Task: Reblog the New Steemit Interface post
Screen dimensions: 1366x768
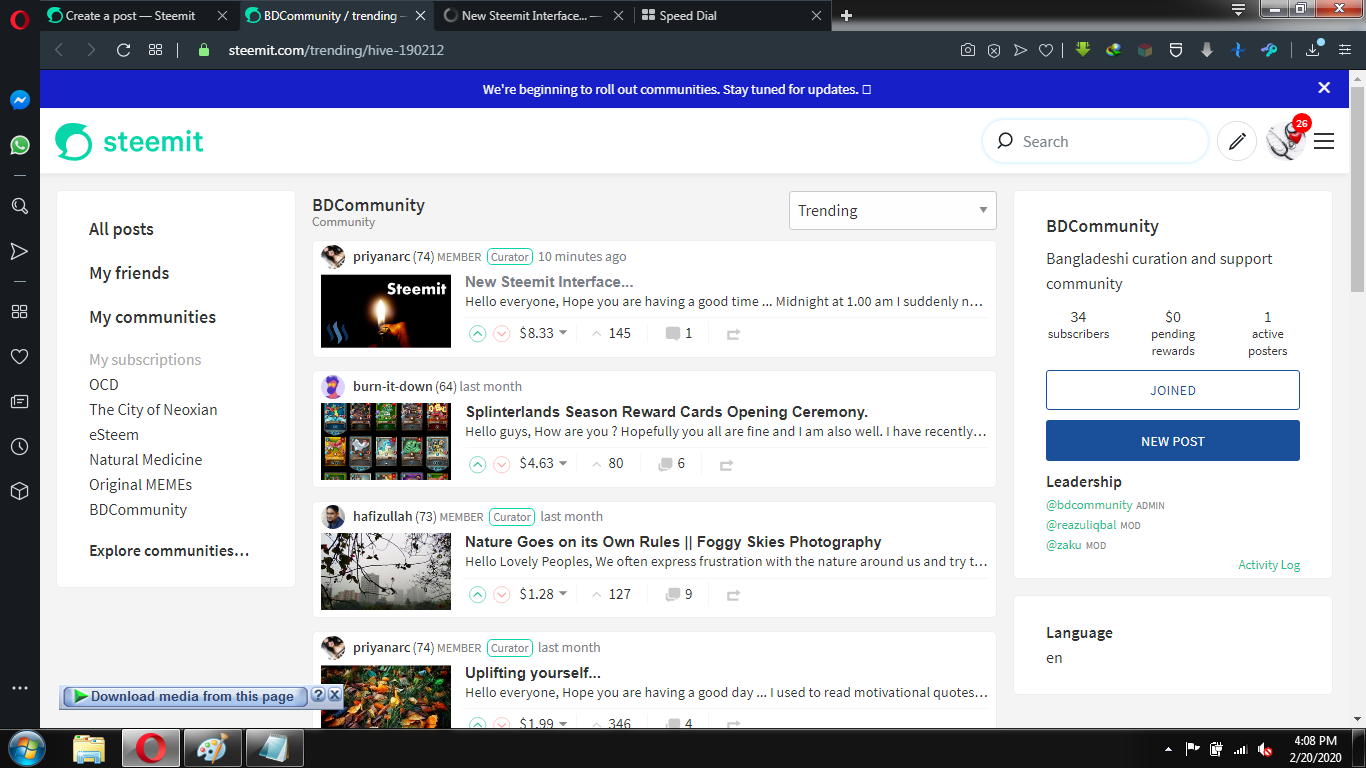Action: 733,334
